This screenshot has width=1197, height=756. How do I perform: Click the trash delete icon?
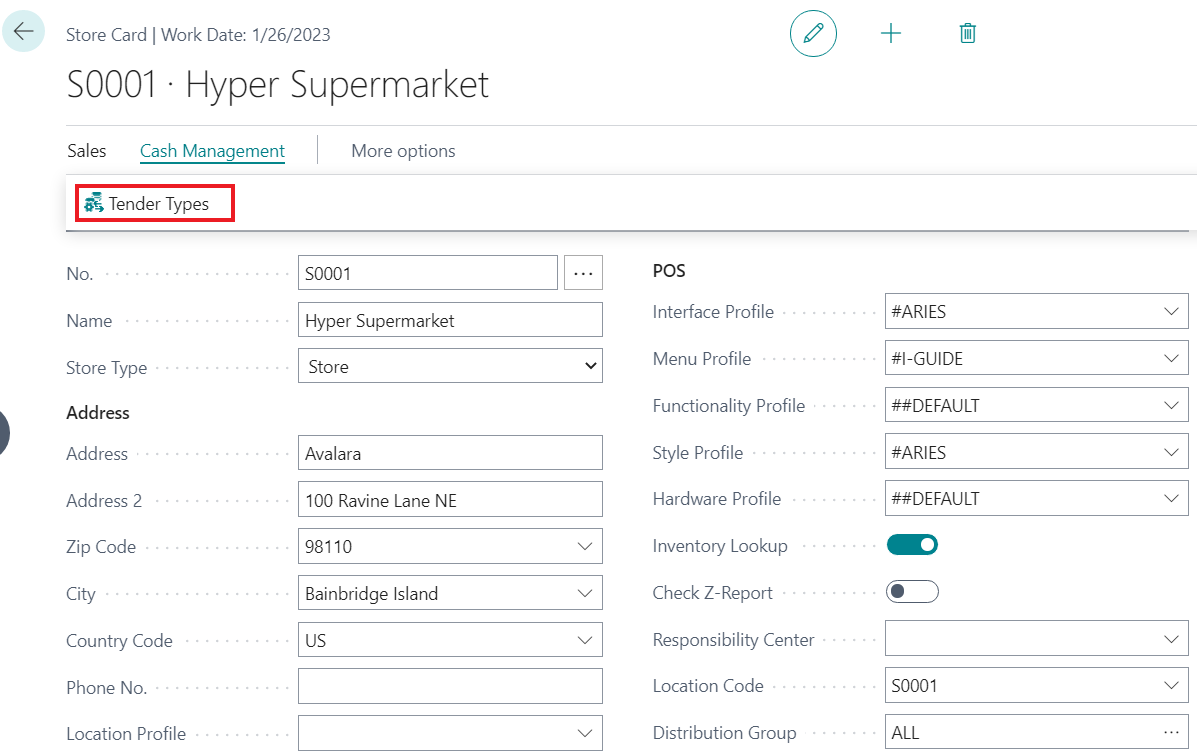coord(967,34)
